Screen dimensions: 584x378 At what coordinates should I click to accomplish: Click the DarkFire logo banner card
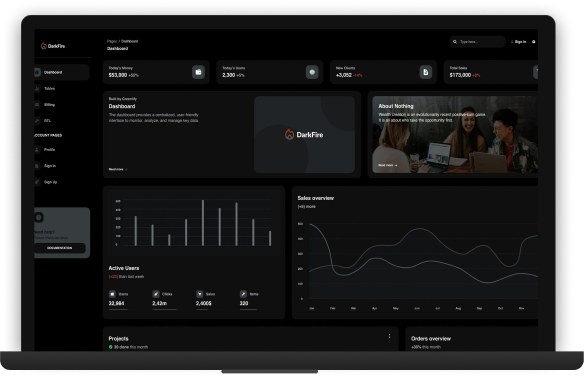304,134
